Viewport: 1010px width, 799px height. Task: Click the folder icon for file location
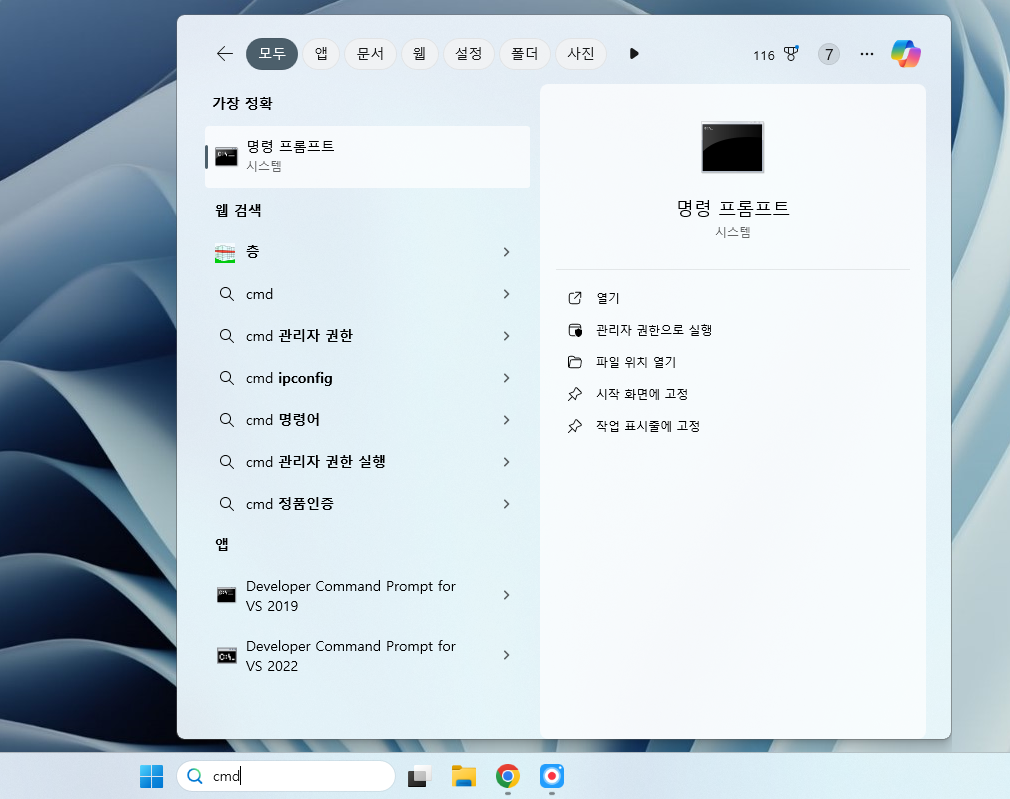[x=575, y=362]
